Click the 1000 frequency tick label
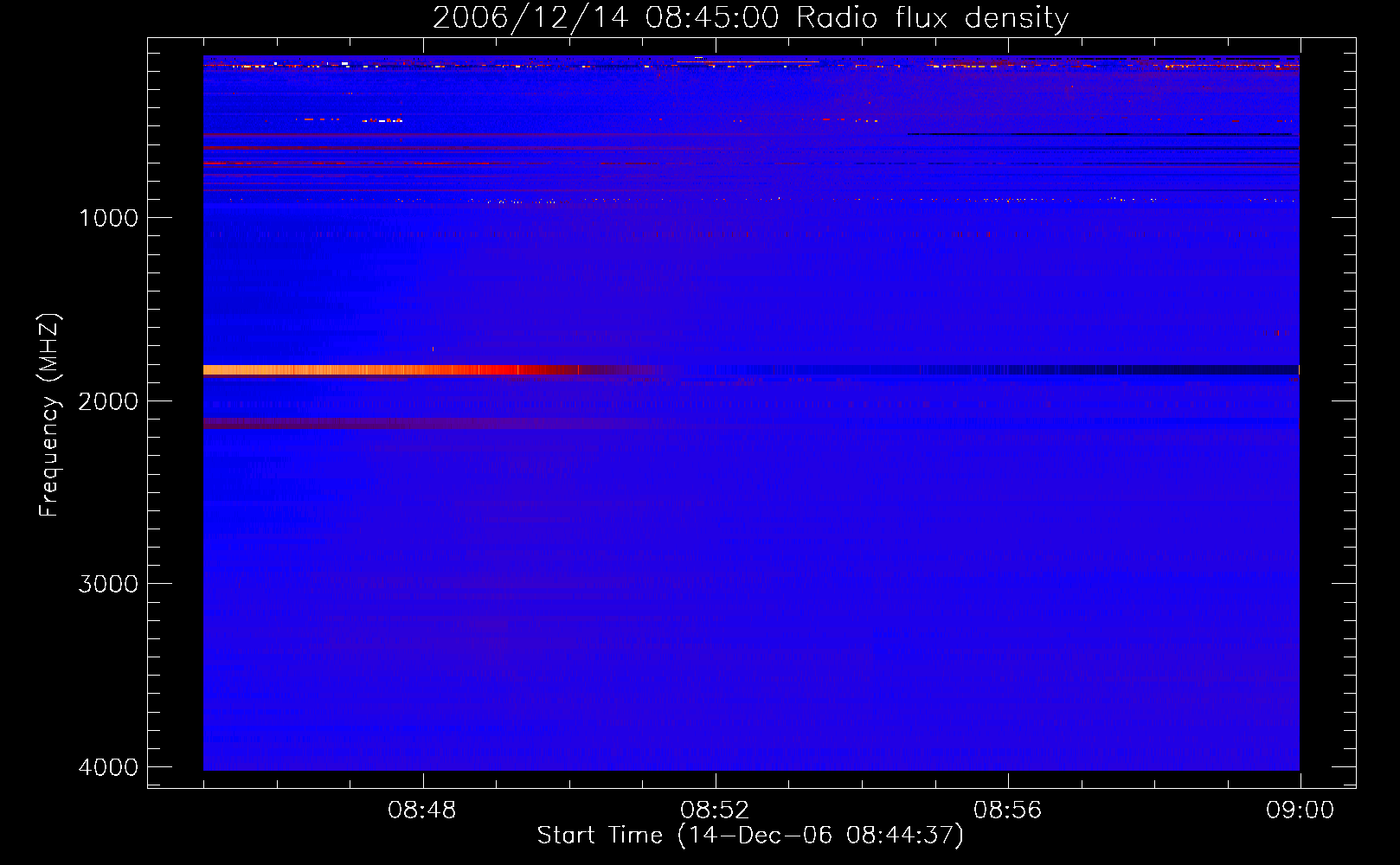This screenshot has width=1400, height=865. (x=108, y=218)
